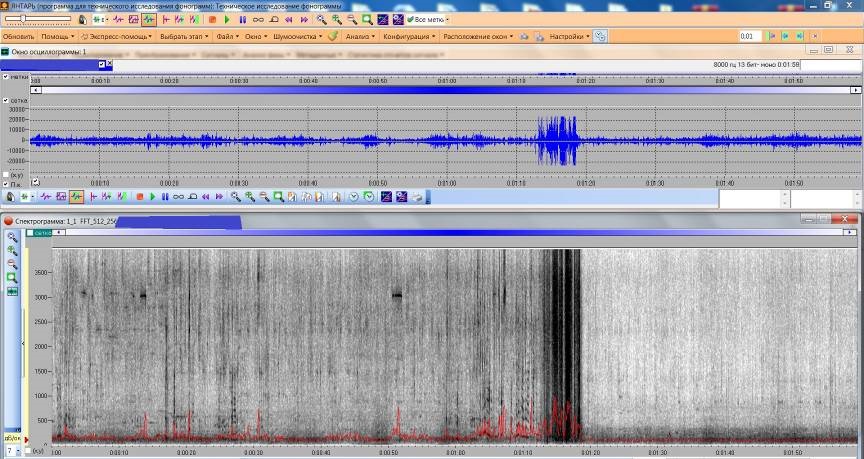
Task: Fast-forward using the top toolbar's double-right arrows
Action: coord(304,20)
